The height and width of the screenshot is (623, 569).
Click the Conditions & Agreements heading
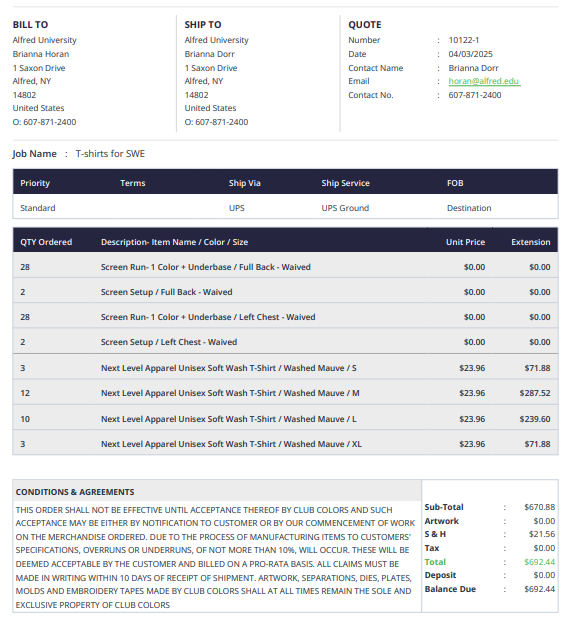75,492
